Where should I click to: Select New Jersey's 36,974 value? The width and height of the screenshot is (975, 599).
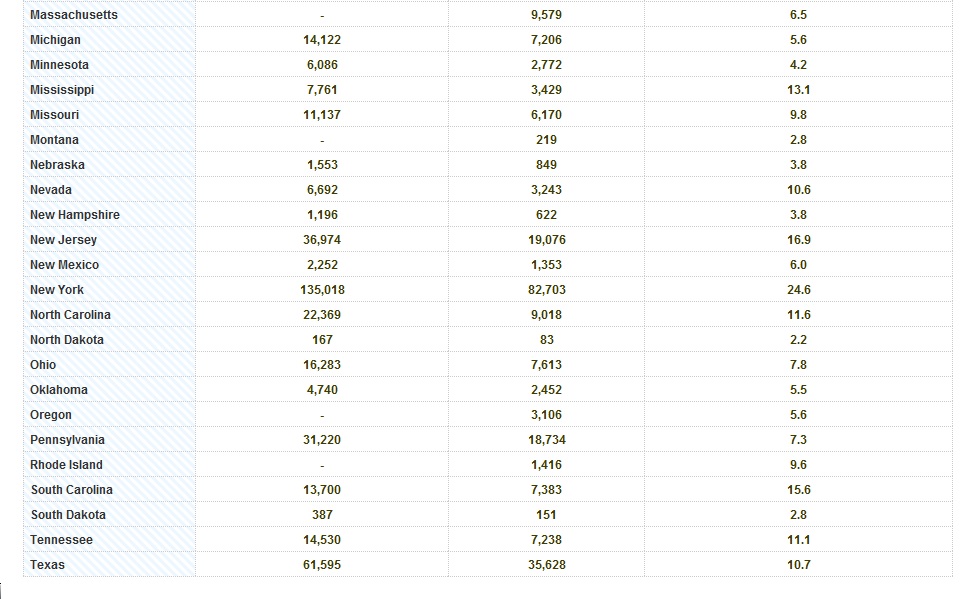pyautogui.click(x=322, y=239)
